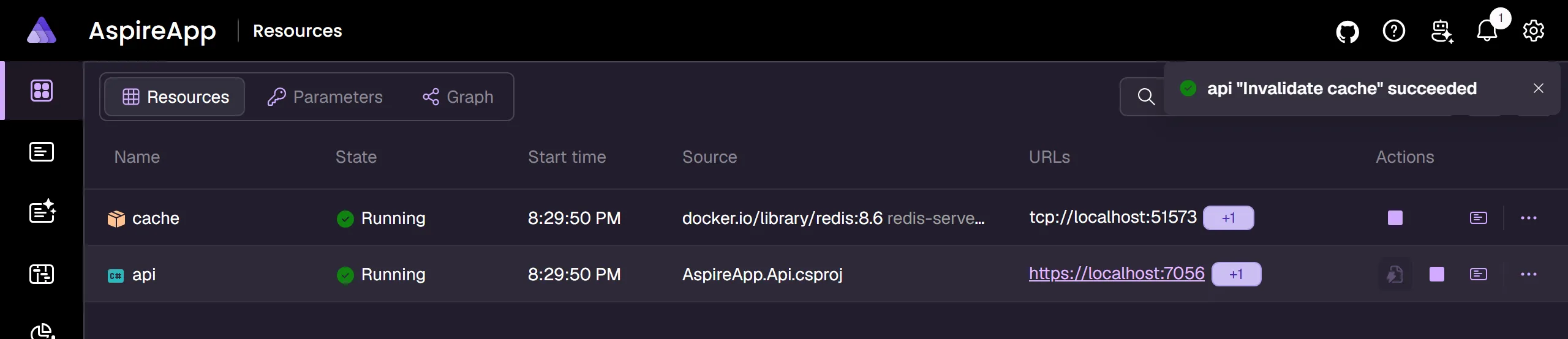The height and width of the screenshot is (339, 1568).
Task: Click docker.io/library/redis:8.6 source
Action: 783,218
